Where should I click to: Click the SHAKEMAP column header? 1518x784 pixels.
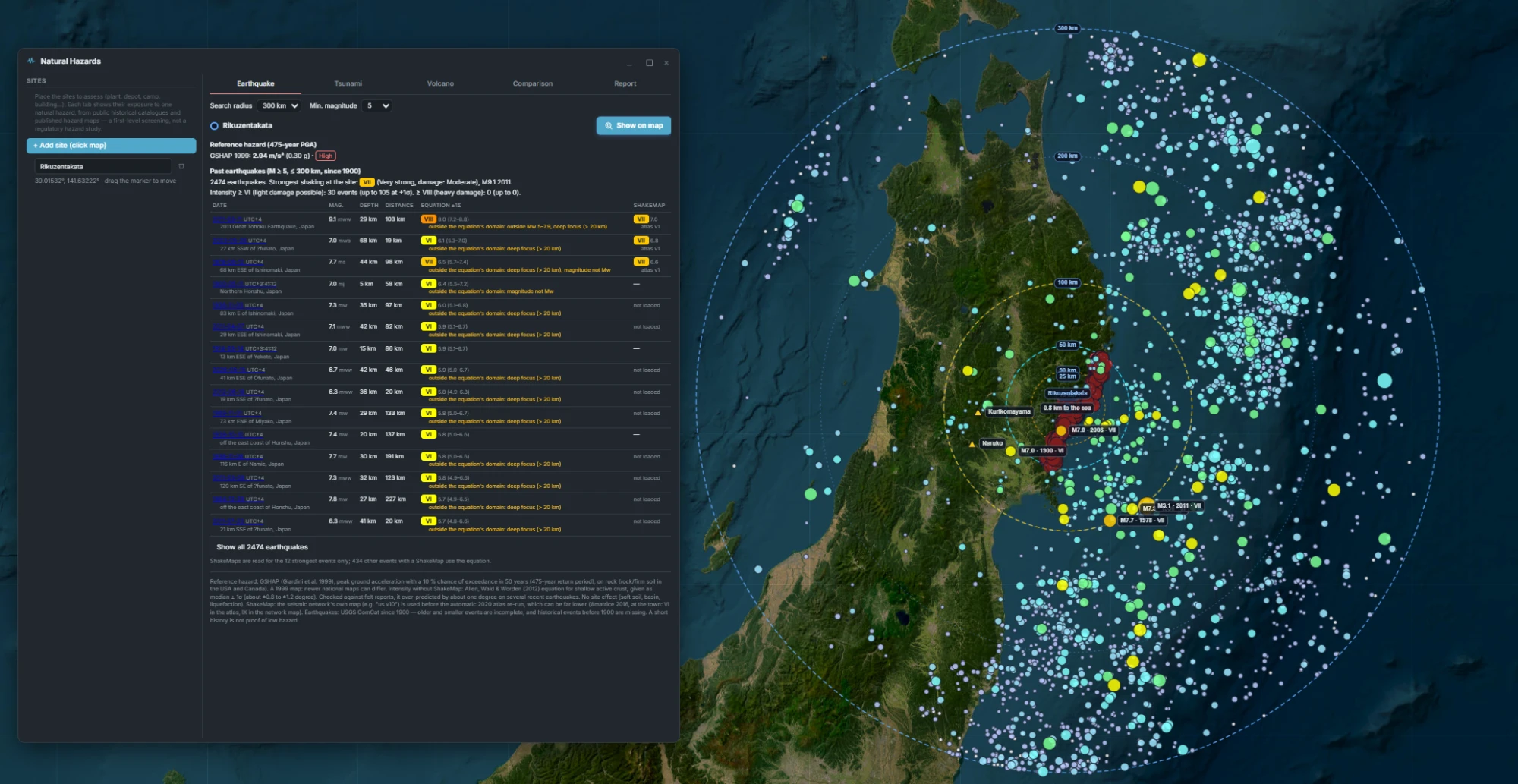tap(649, 206)
